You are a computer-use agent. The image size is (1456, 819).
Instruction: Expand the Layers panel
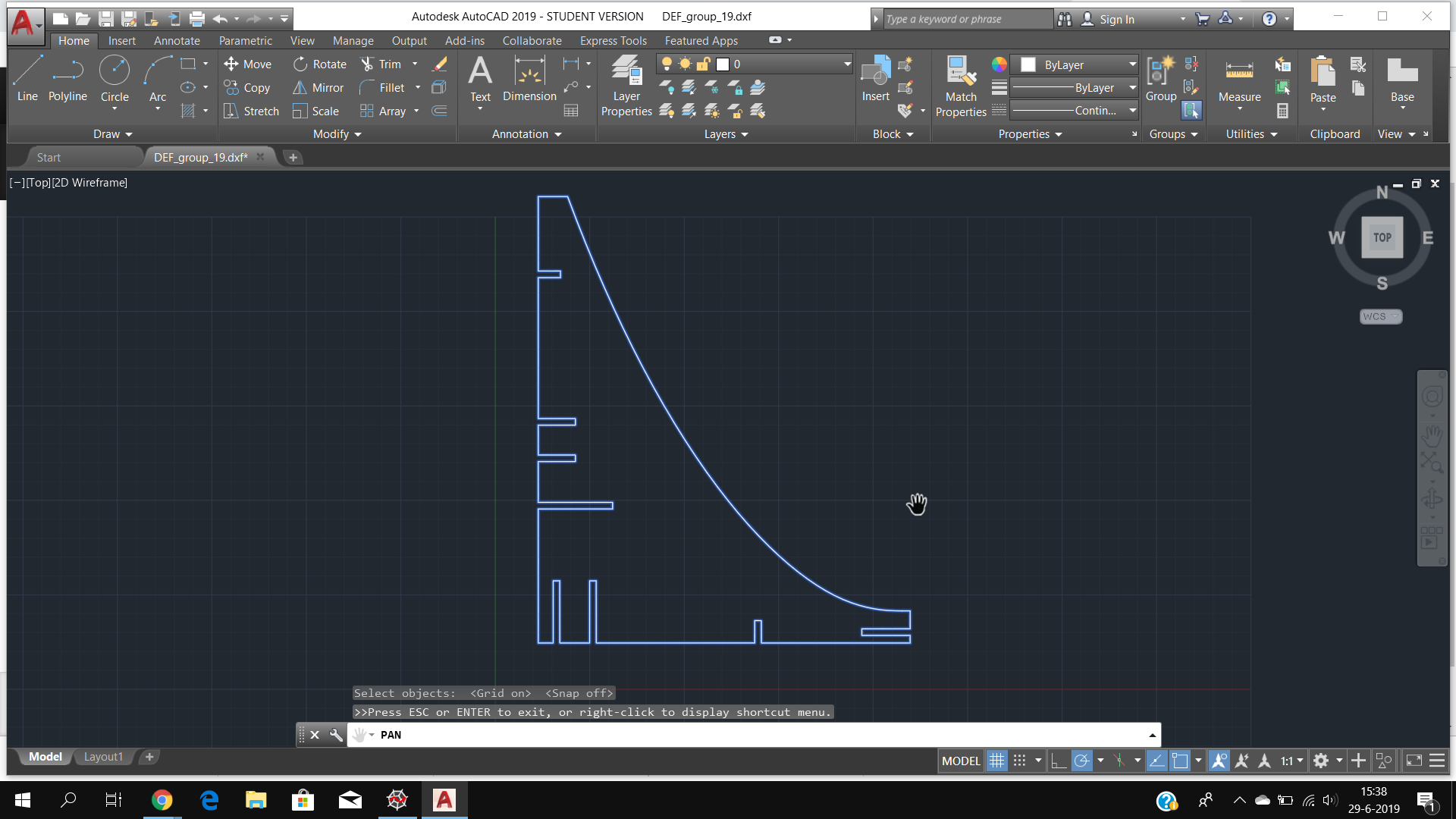click(726, 134)
